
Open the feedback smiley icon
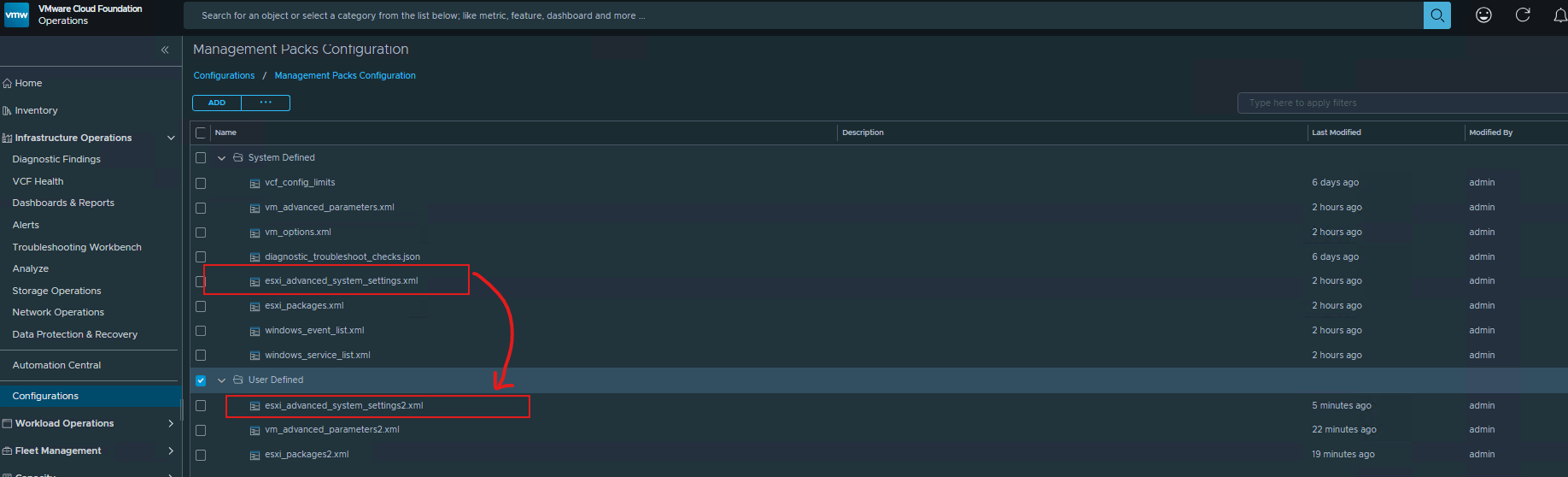1483,15
